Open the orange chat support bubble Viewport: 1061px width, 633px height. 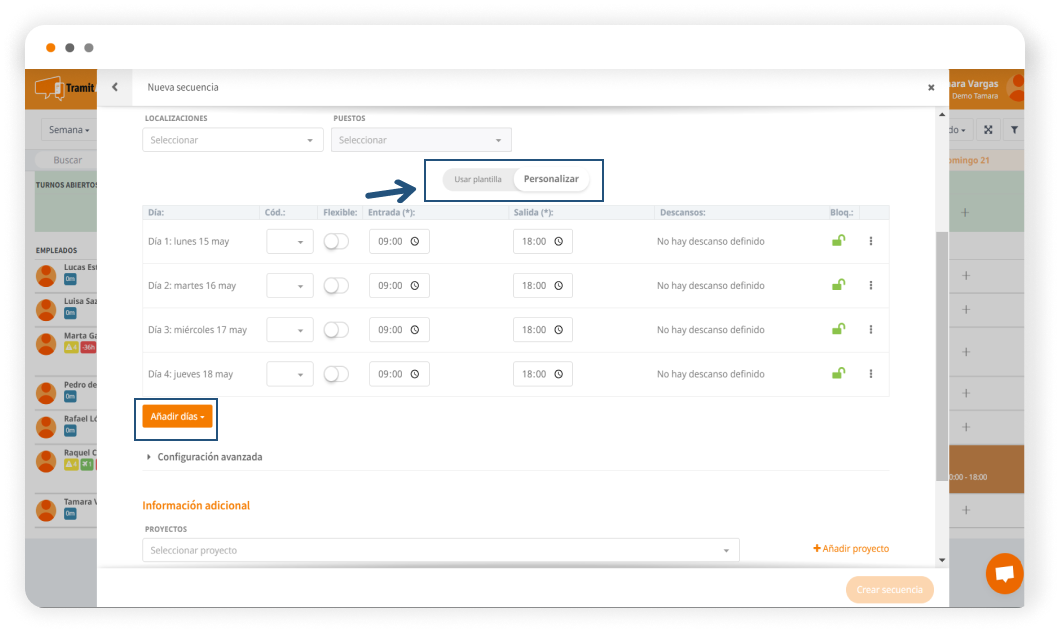(x=1004, y=574)
